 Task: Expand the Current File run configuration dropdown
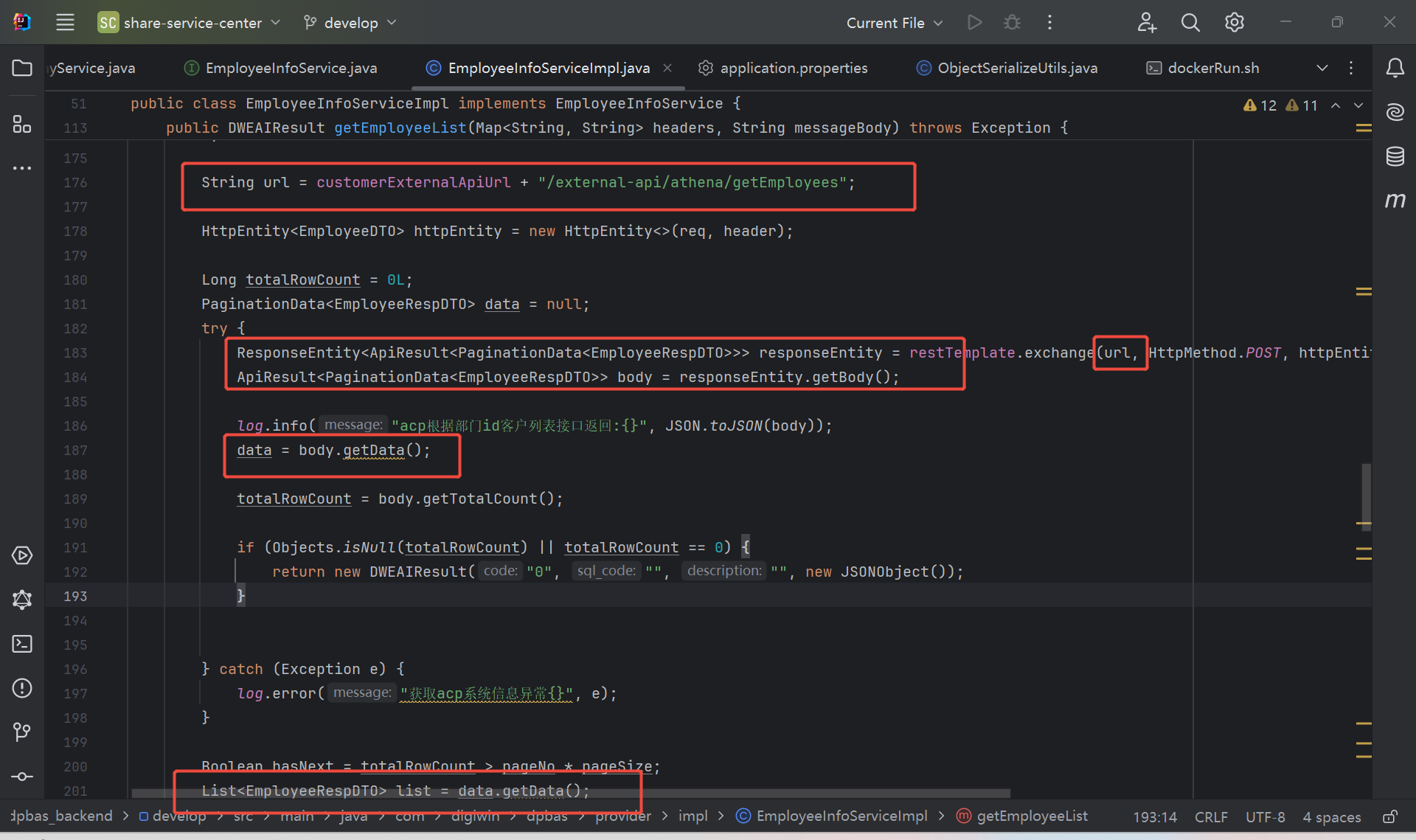pyautogui.click(x=894, y=22)
